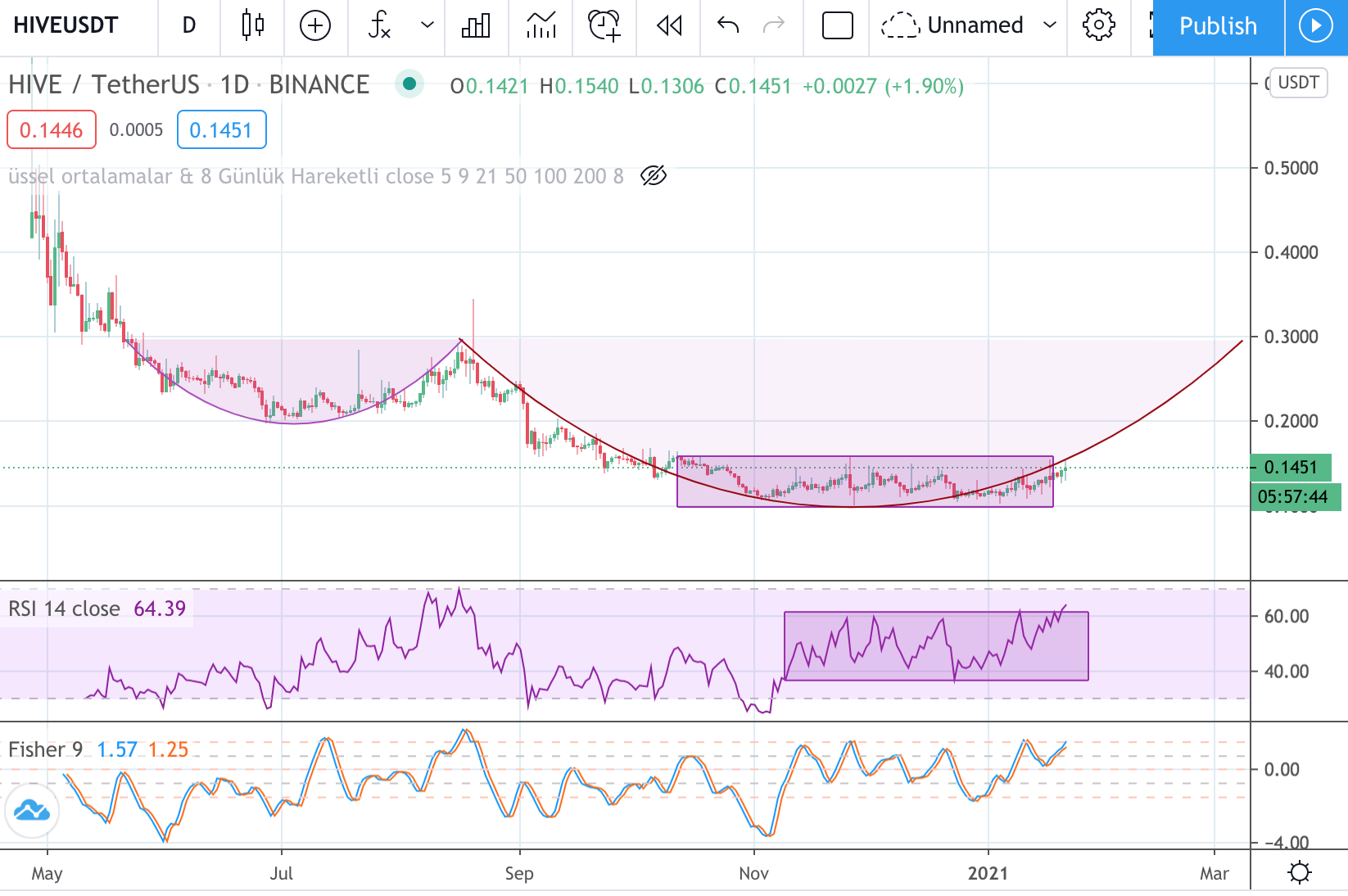The image size is (1348, 896).
Task: Click the 0.00 Fisher scale label
Action: pos(1282,769)
